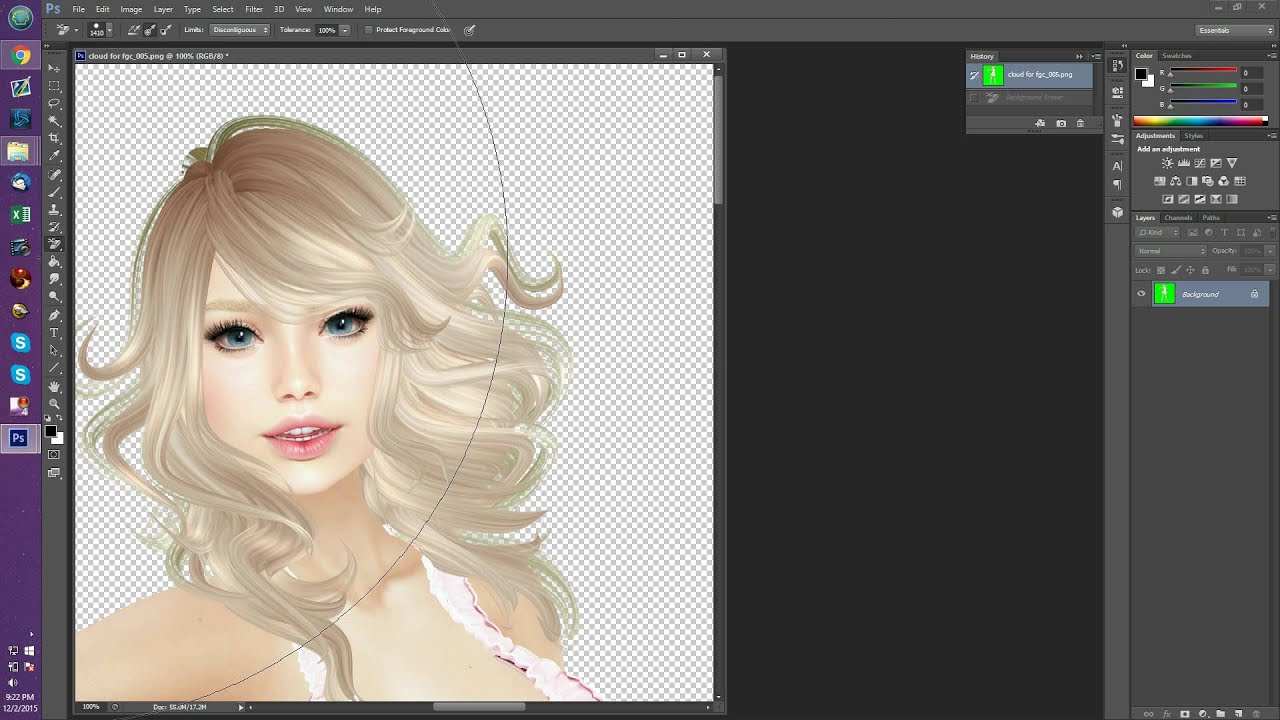Select the Background Eraser tool in toolbox

pos(54,244)
